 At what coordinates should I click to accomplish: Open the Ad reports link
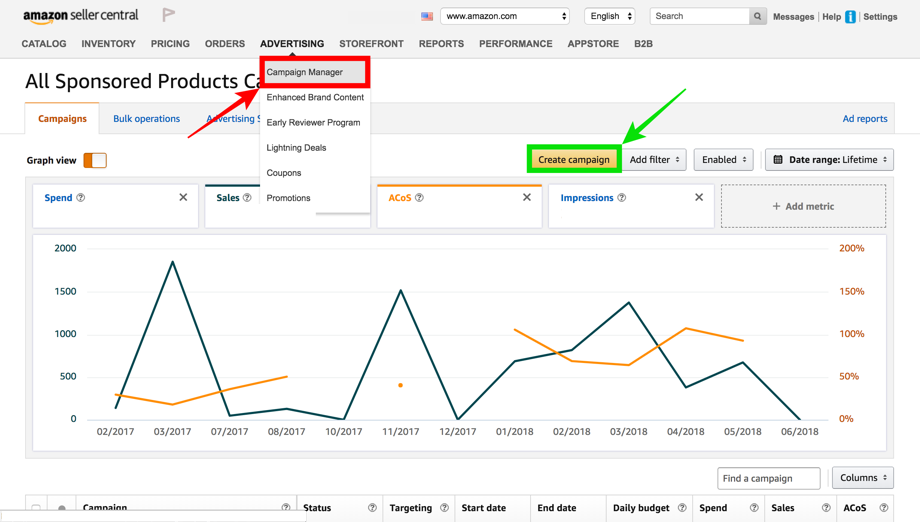click(x=864, y=119)
